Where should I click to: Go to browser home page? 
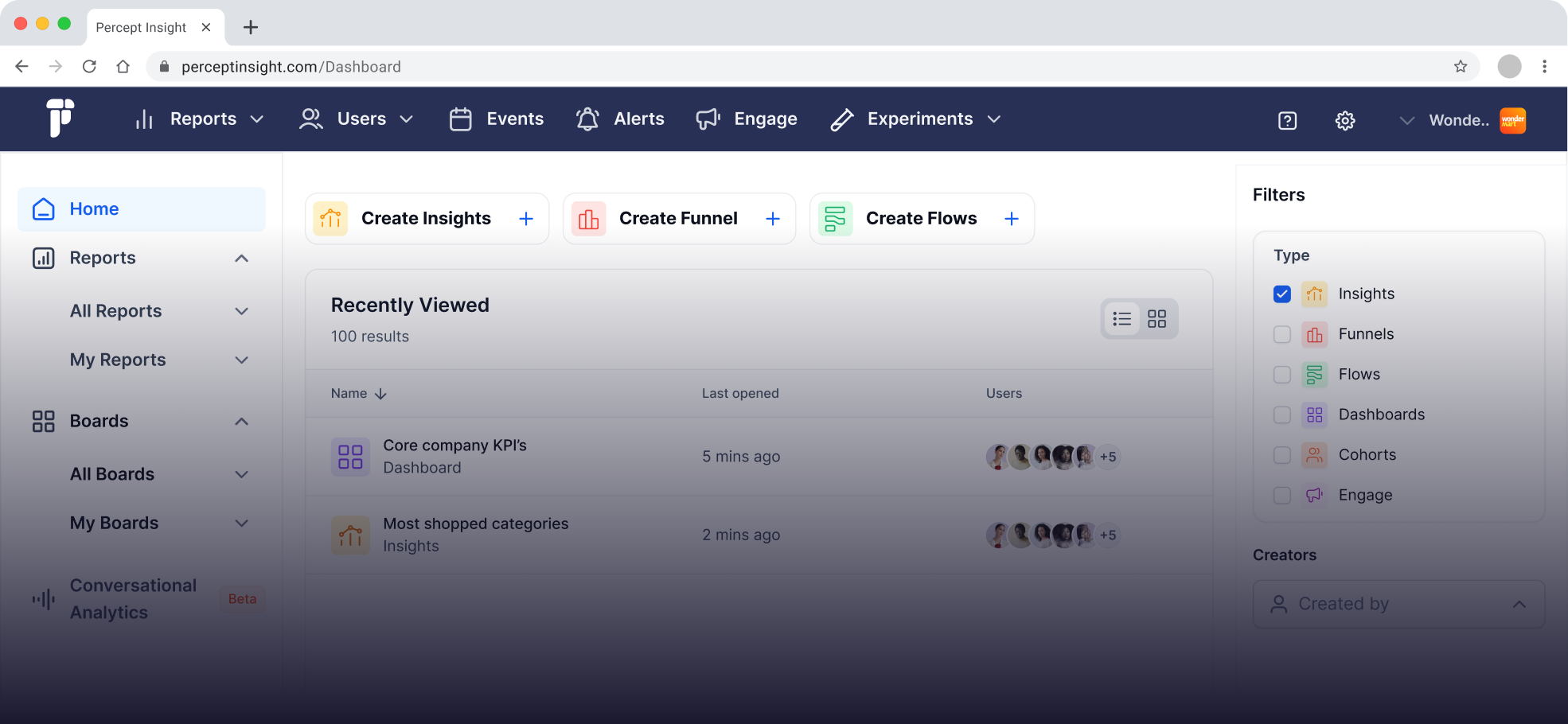point(123,67)
